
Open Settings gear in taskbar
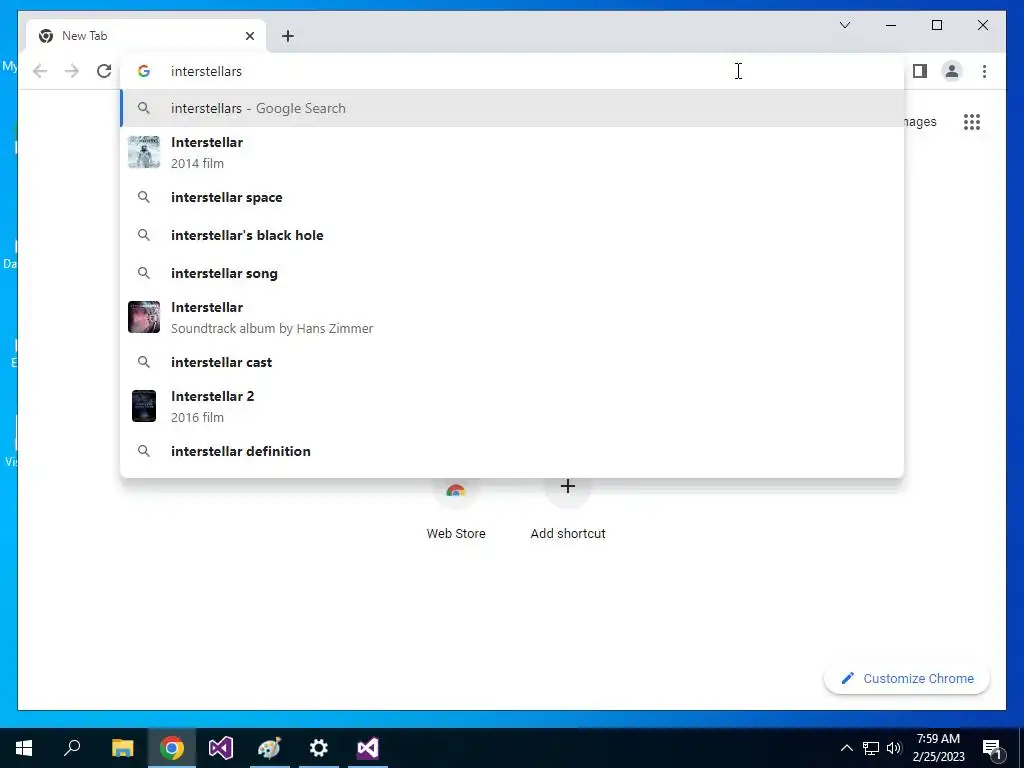[319, 748]
